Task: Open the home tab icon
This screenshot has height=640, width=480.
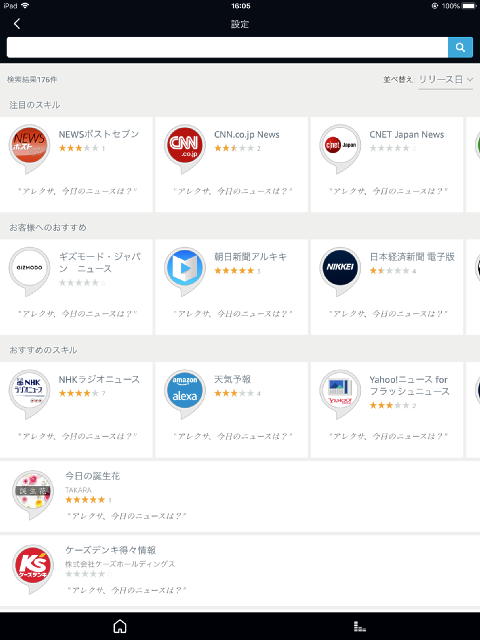Action: (120, 626)
